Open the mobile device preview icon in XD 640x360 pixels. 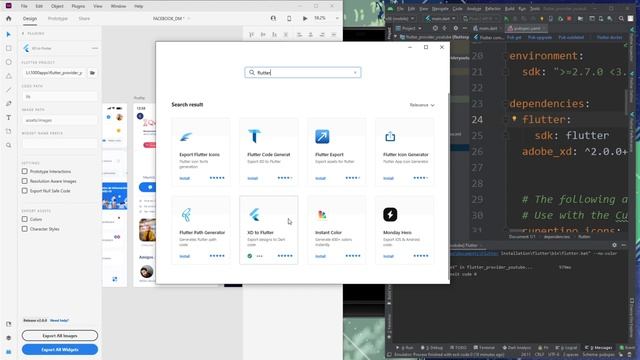(289, 18)
